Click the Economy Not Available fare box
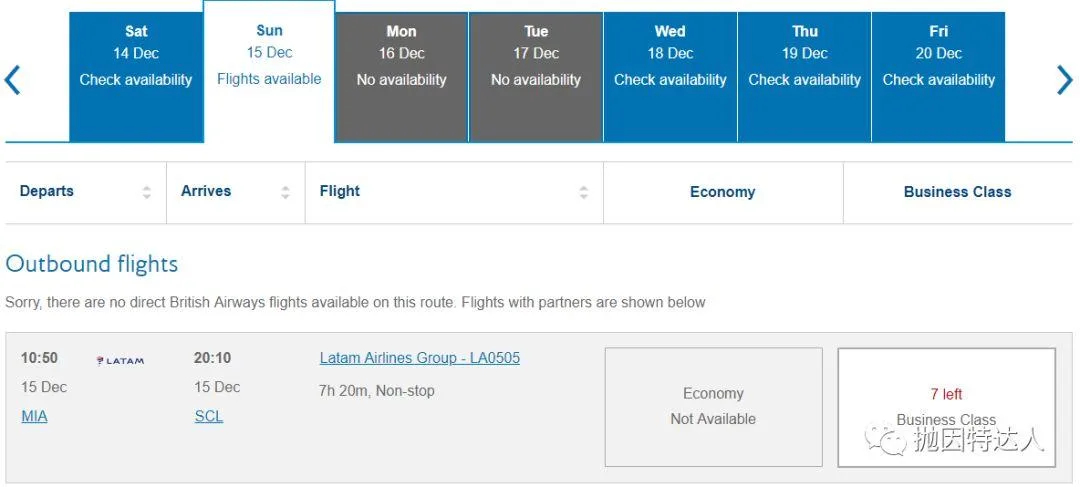1080x487 pixels. [x=713, y=406]
